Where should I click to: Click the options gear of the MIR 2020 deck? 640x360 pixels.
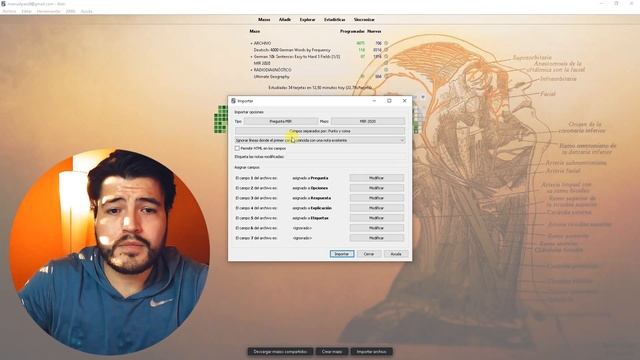click(x=386, y=63)
